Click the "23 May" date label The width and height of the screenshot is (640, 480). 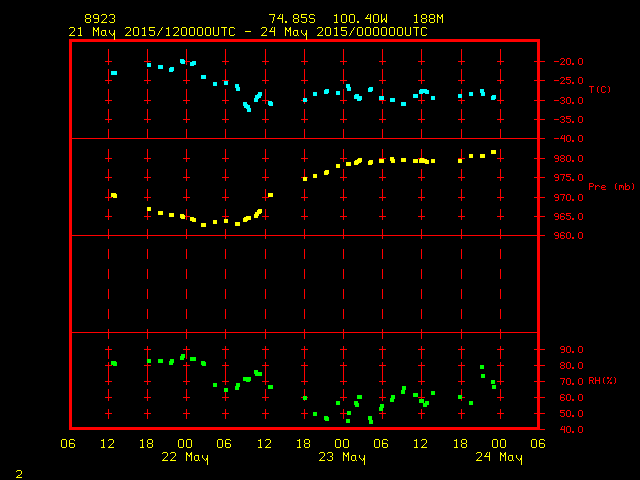342,457
